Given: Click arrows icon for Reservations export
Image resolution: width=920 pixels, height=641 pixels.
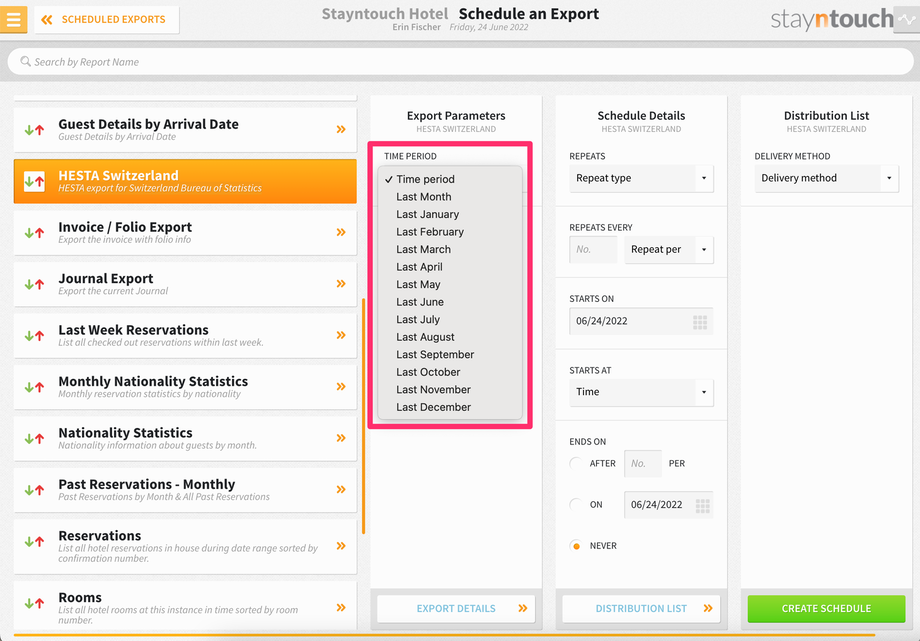Looking at the screenshot, I should click(x=34, y=541).
